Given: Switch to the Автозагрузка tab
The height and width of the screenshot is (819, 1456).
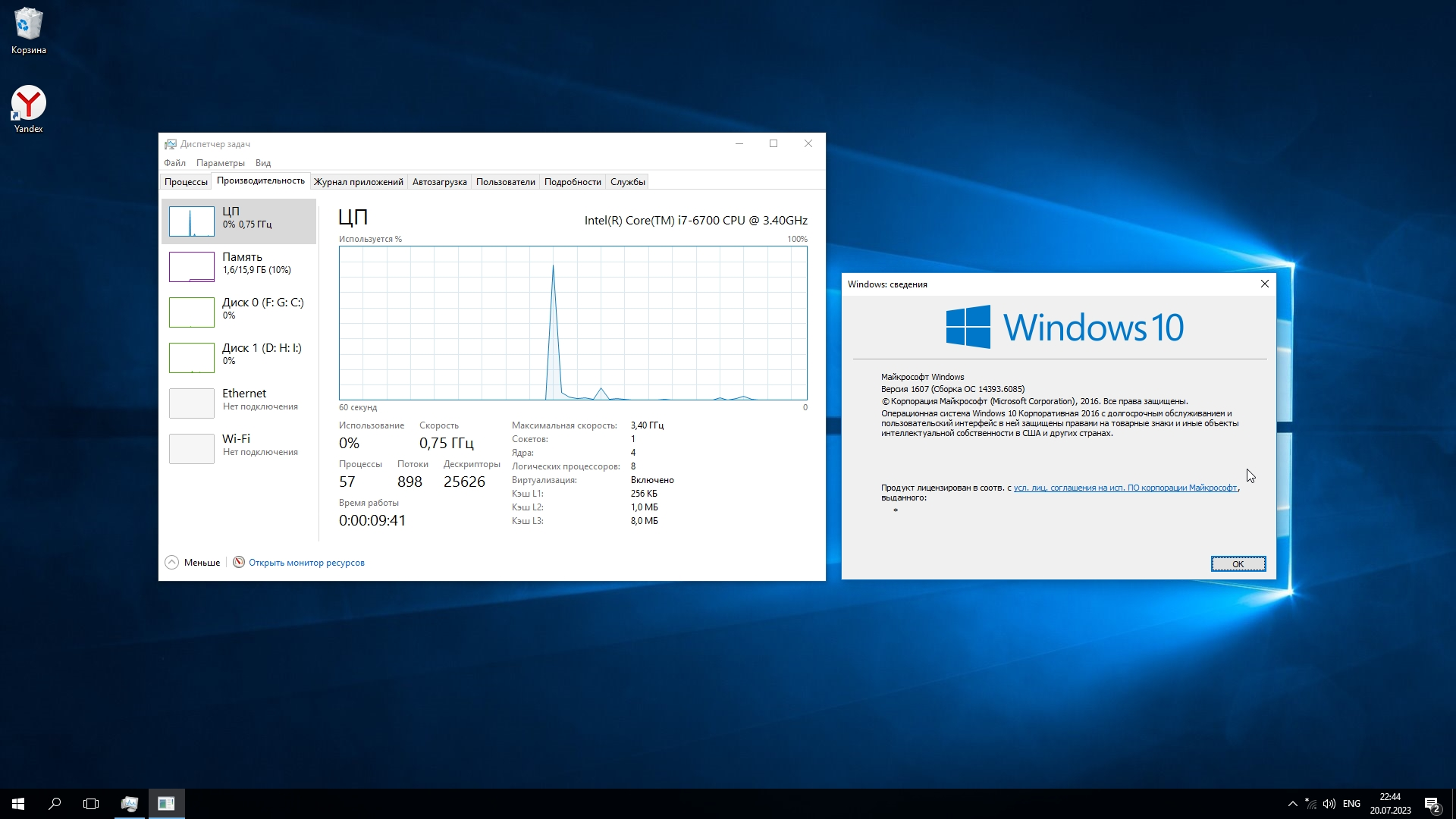Looking at the screenshot, I should [x=439, y=182].
